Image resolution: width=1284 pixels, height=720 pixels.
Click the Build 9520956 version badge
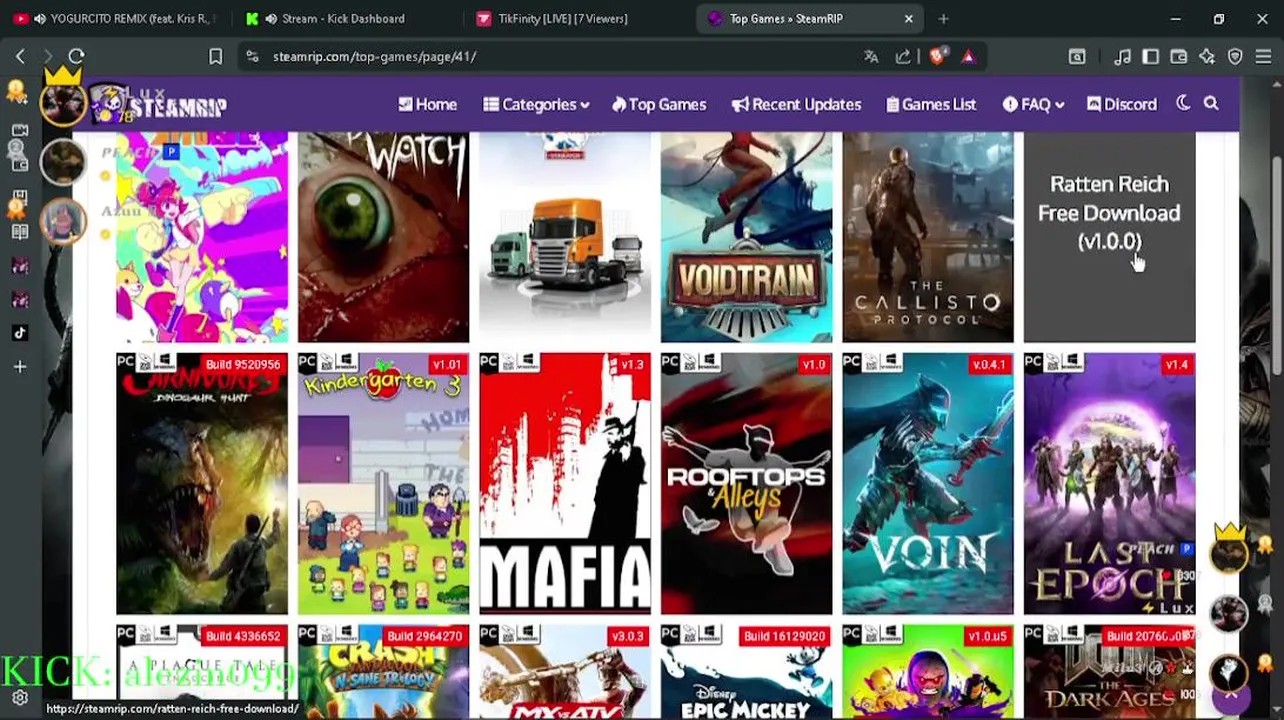243,365
